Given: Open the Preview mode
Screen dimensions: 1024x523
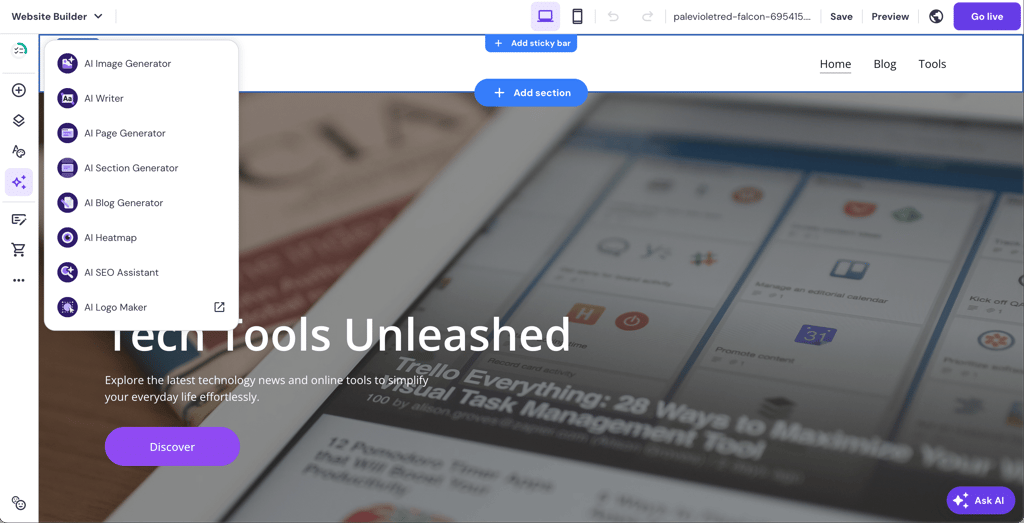Looking at the screenshot, I should (890, 16).
